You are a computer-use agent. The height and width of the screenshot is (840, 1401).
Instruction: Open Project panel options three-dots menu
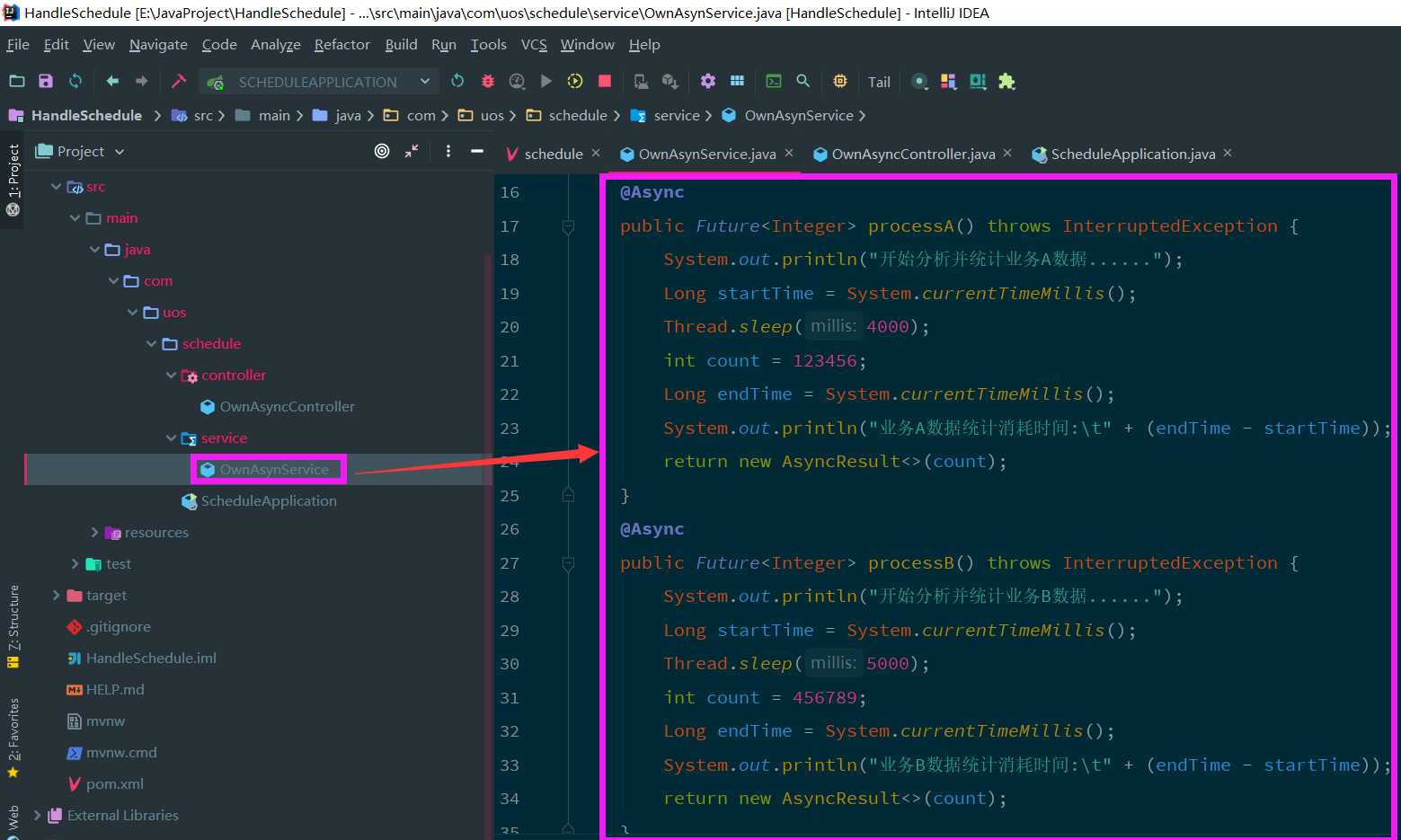[x=448, y=151]
